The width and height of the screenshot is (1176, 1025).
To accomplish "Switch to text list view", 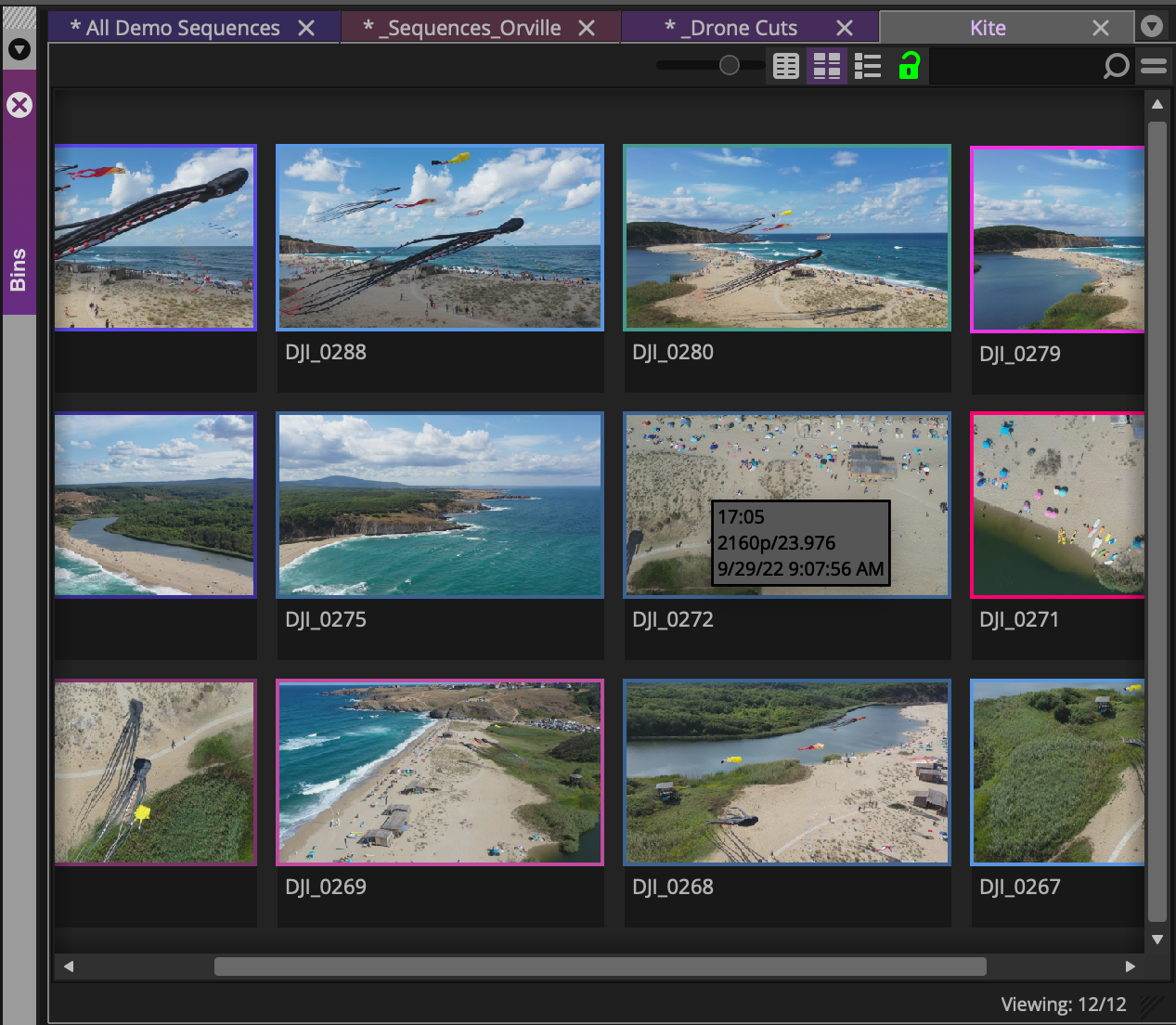I will click(x=786, y=66).
